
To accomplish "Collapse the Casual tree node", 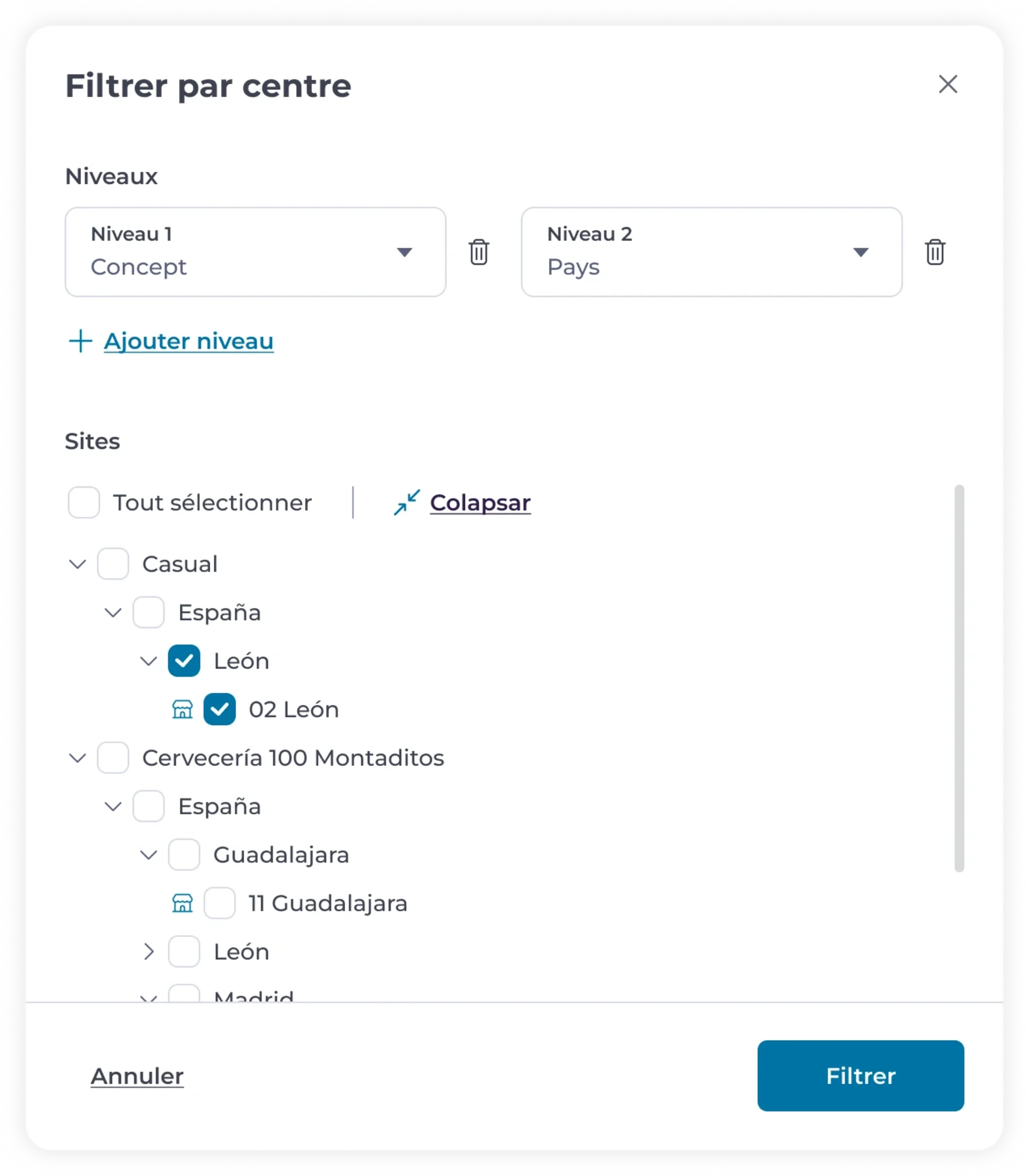I will pos(78,564).
